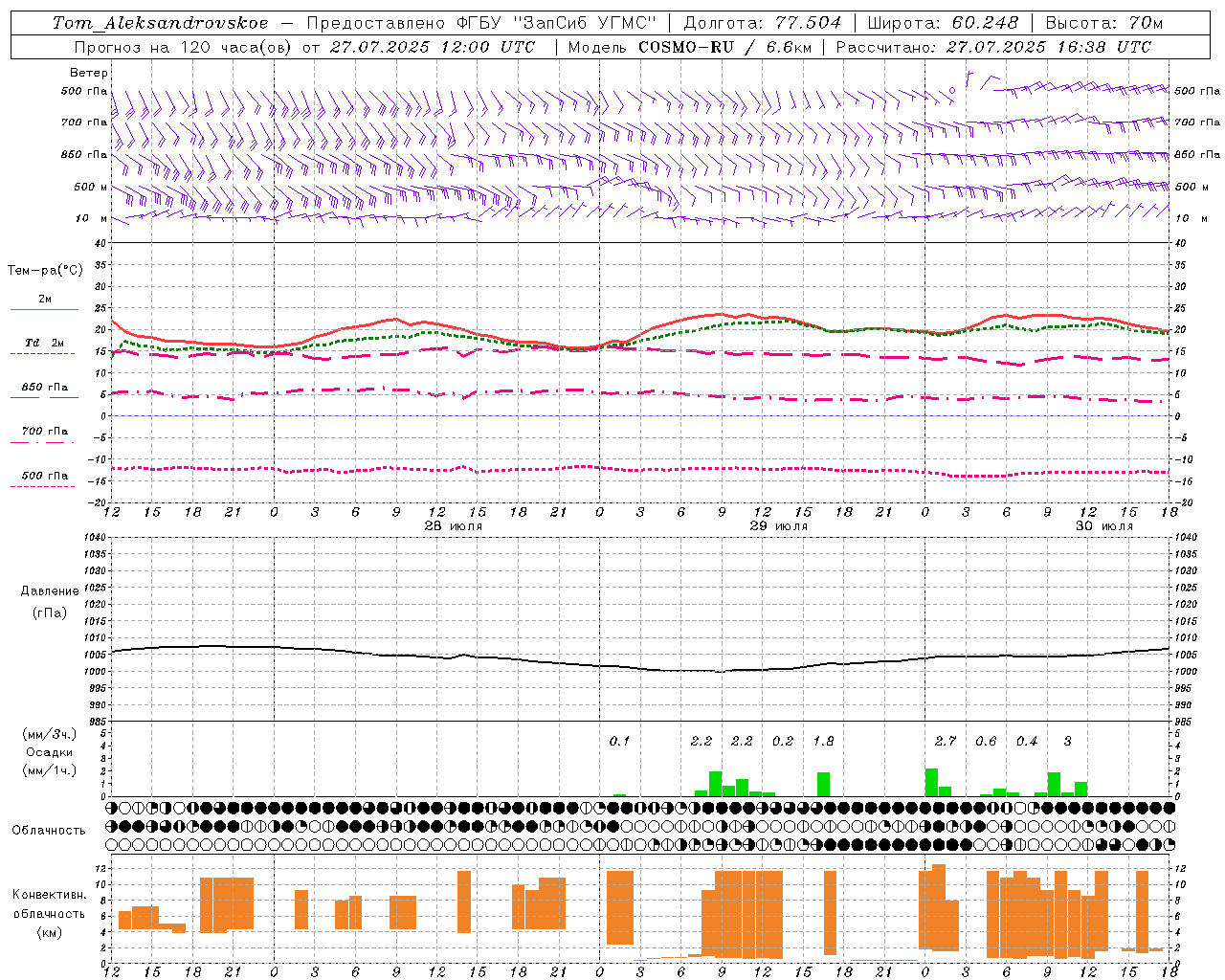Image resolution: width=1225 pixels, height=980 pixels.
Task: Click the Облачность cloud cover label
Action: 49,830
